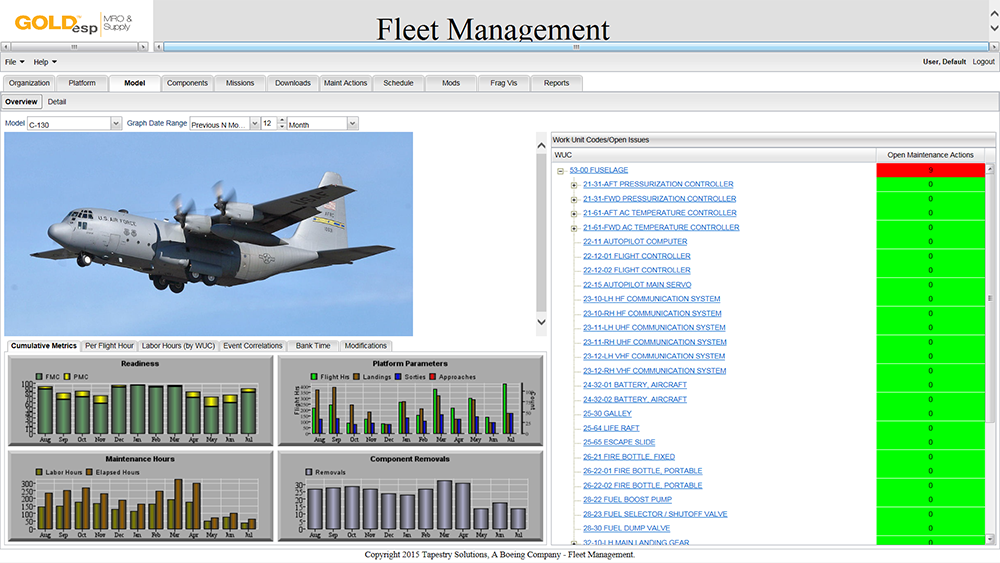Select the Per Flight Hour tab
This screenshot has width=1000, height=563.
click(109, 346)
